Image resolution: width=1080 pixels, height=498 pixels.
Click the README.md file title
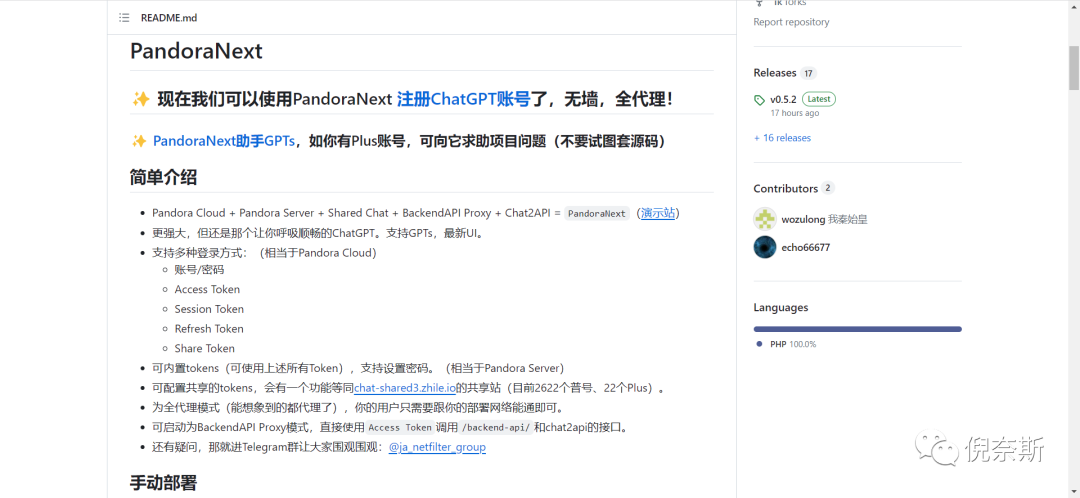click(x=169, y=18)
